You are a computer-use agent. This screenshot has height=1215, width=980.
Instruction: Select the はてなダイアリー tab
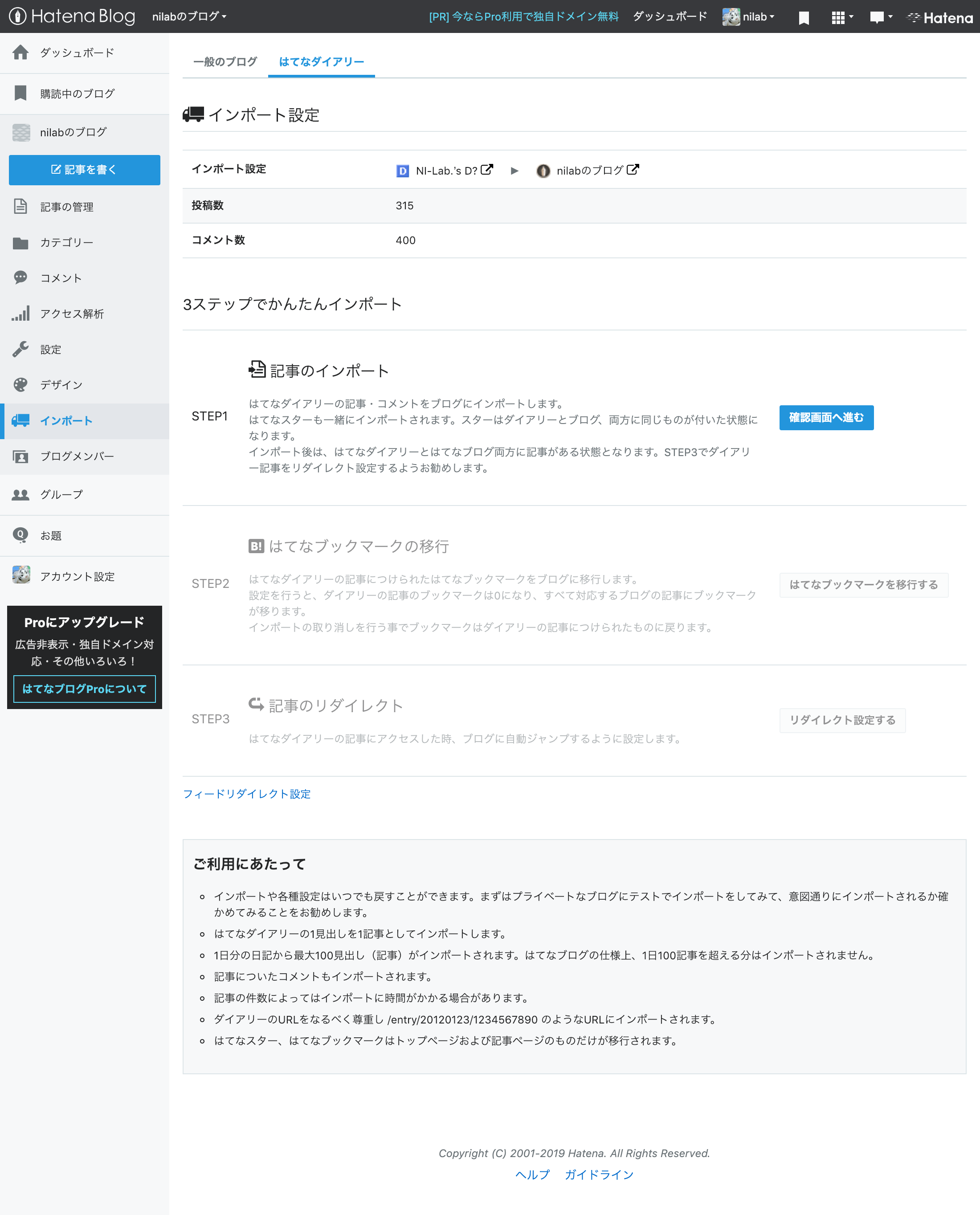point(322,61)
